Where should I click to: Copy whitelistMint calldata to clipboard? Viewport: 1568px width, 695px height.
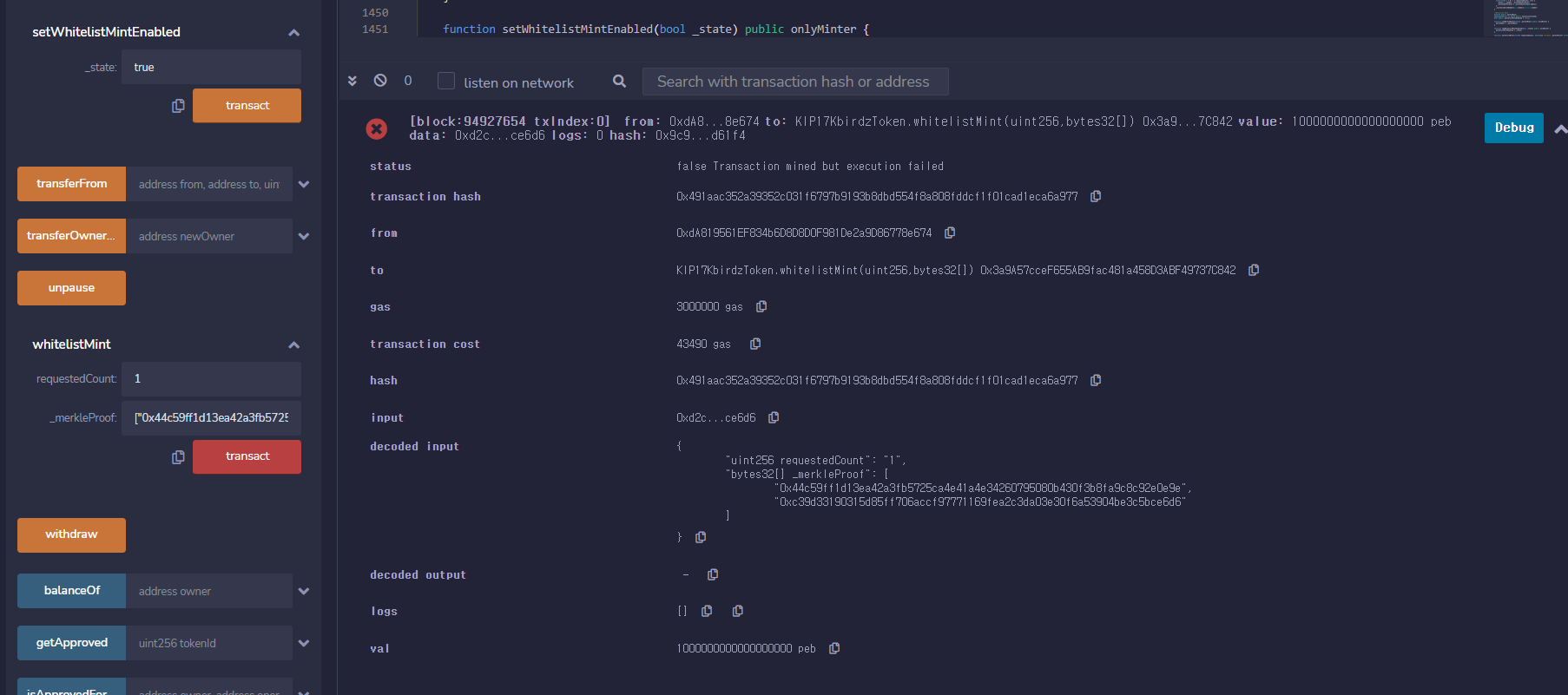click(178, 457)
